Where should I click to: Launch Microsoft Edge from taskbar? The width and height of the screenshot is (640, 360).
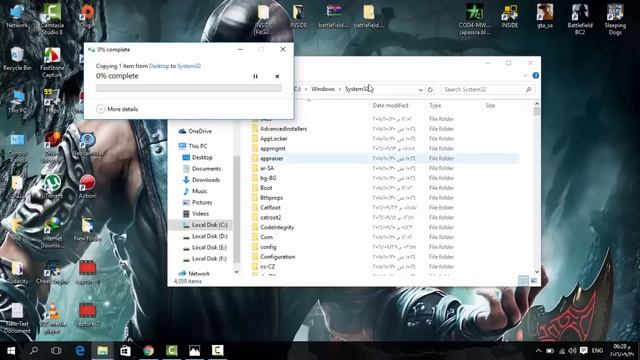80,351
